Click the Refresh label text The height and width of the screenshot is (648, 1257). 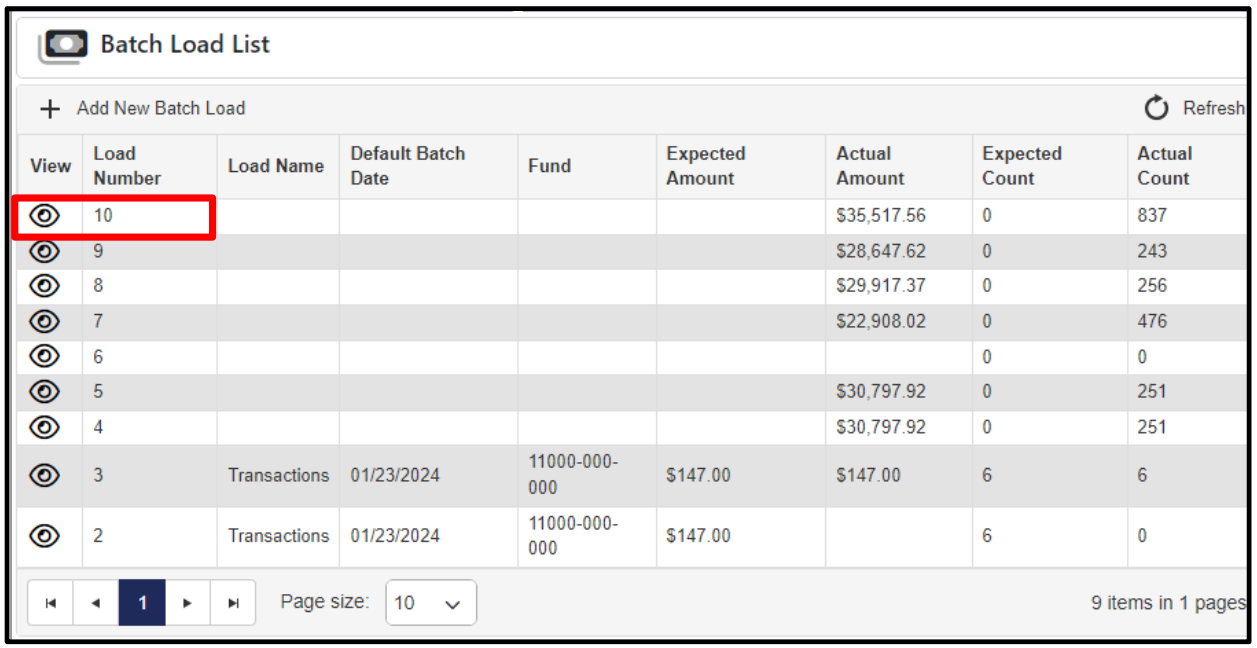[1212, 108]
